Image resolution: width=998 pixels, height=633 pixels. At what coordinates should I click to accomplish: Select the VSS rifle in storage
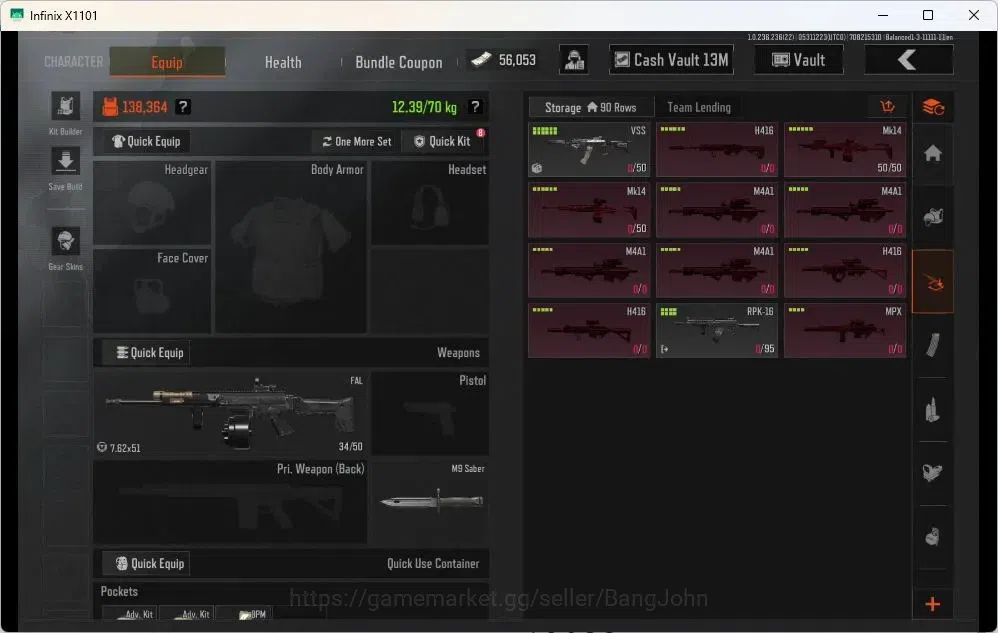pyautogui.click(x=589, y=150)
